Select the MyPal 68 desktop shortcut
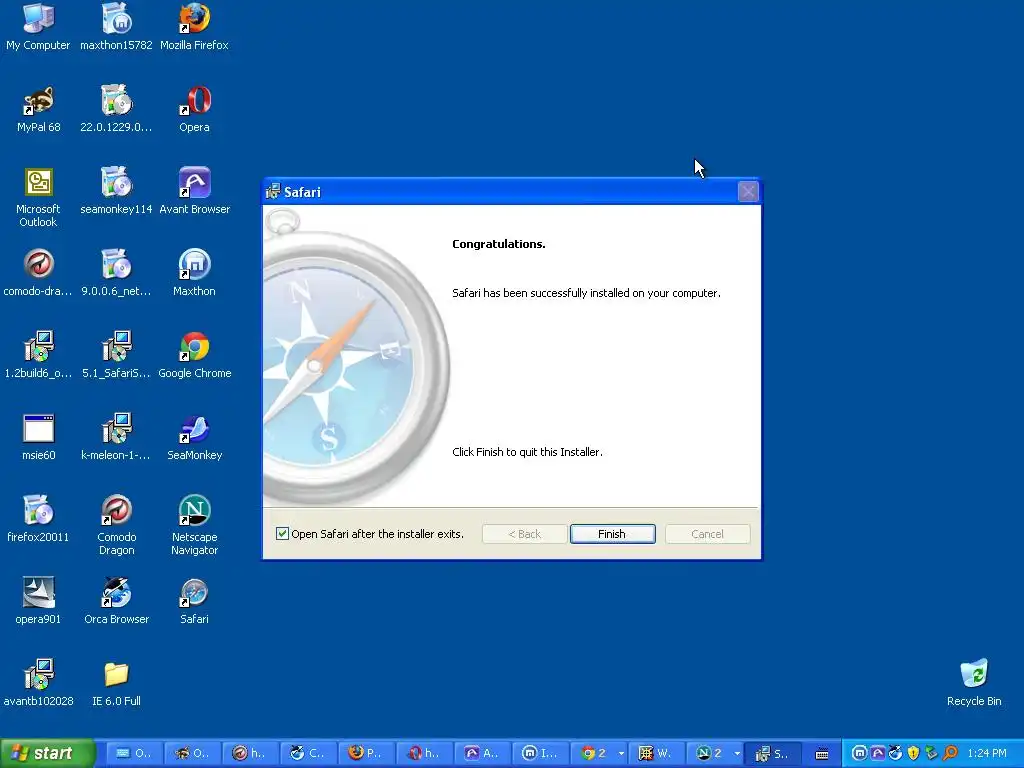This screenshot has height=768, width=1024. point(38,109)
